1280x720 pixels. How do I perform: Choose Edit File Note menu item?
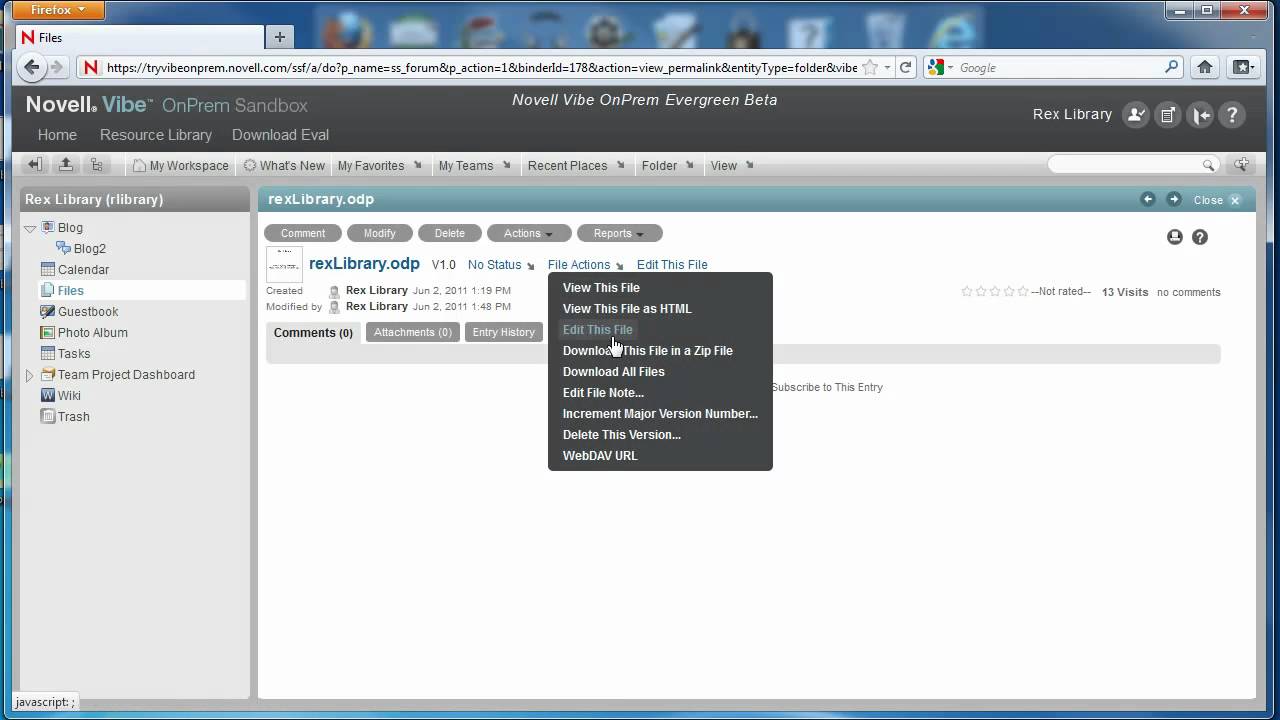click(603, 392)
